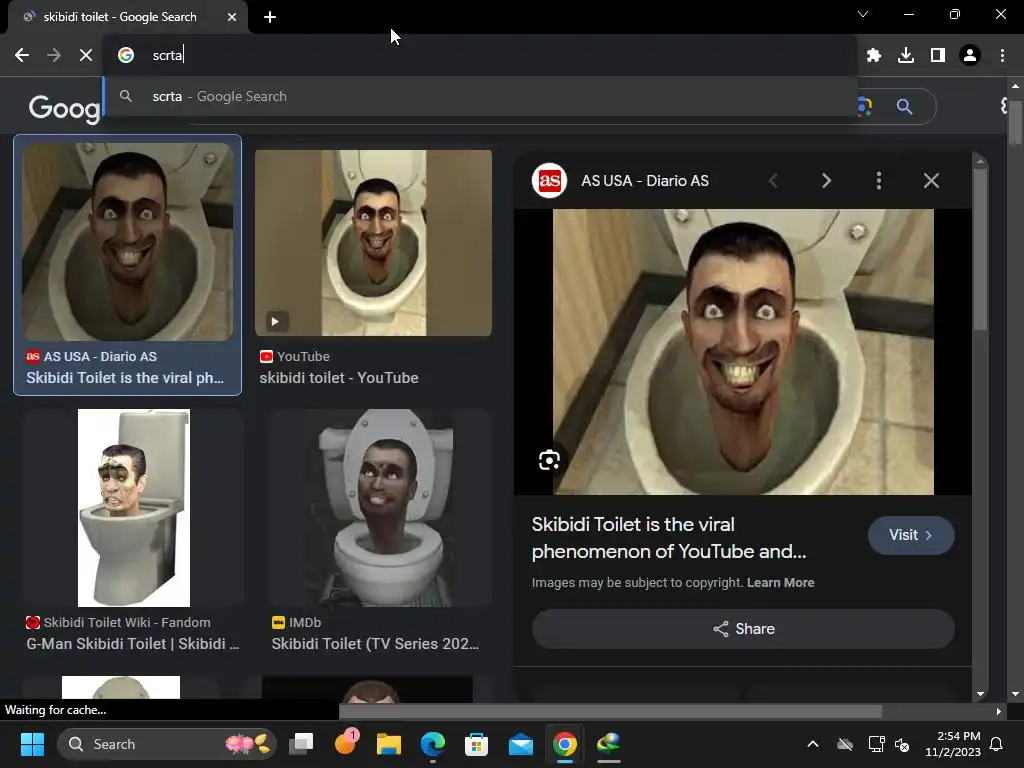Click the Chrome taskbar icon
This screenshot has height=768, width=1024.
tap(564, 744)
